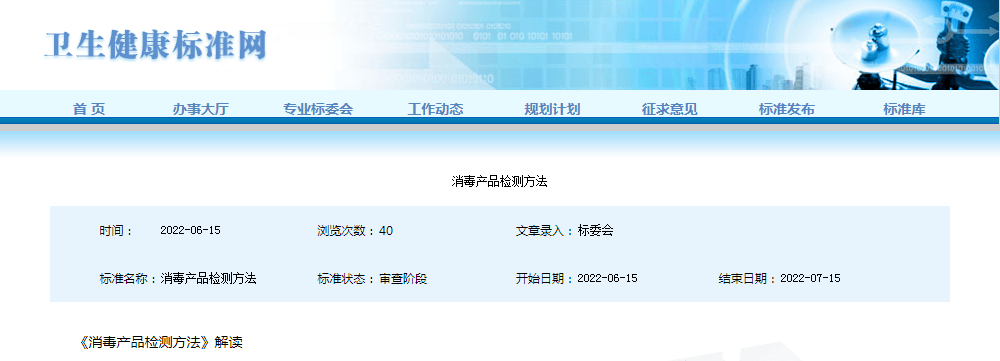Click 开始日期：2022-06-15 text
This screenshot has width=1000, height=361.
577,279
